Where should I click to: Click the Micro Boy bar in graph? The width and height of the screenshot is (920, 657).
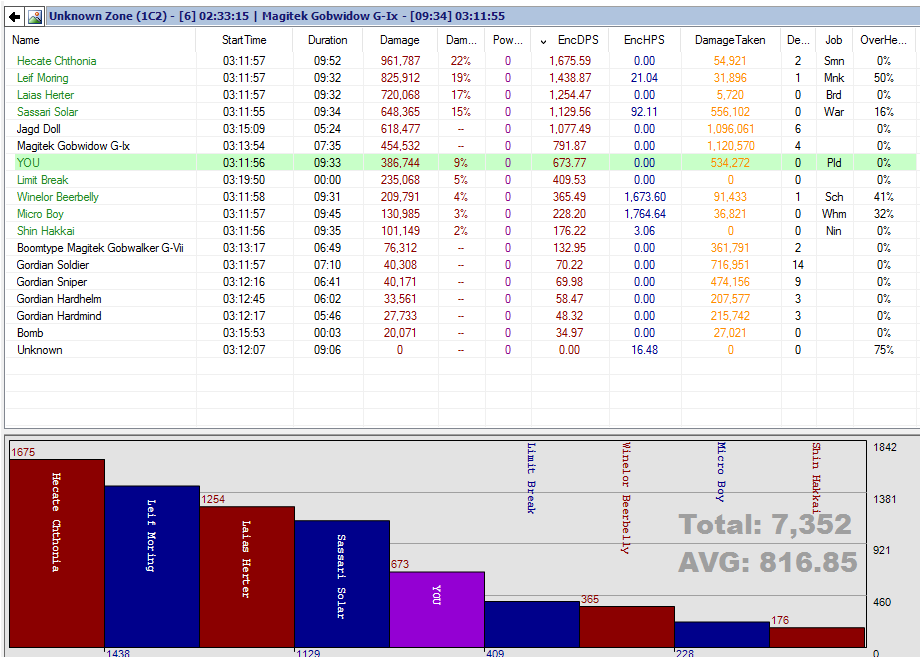point(722,634)
